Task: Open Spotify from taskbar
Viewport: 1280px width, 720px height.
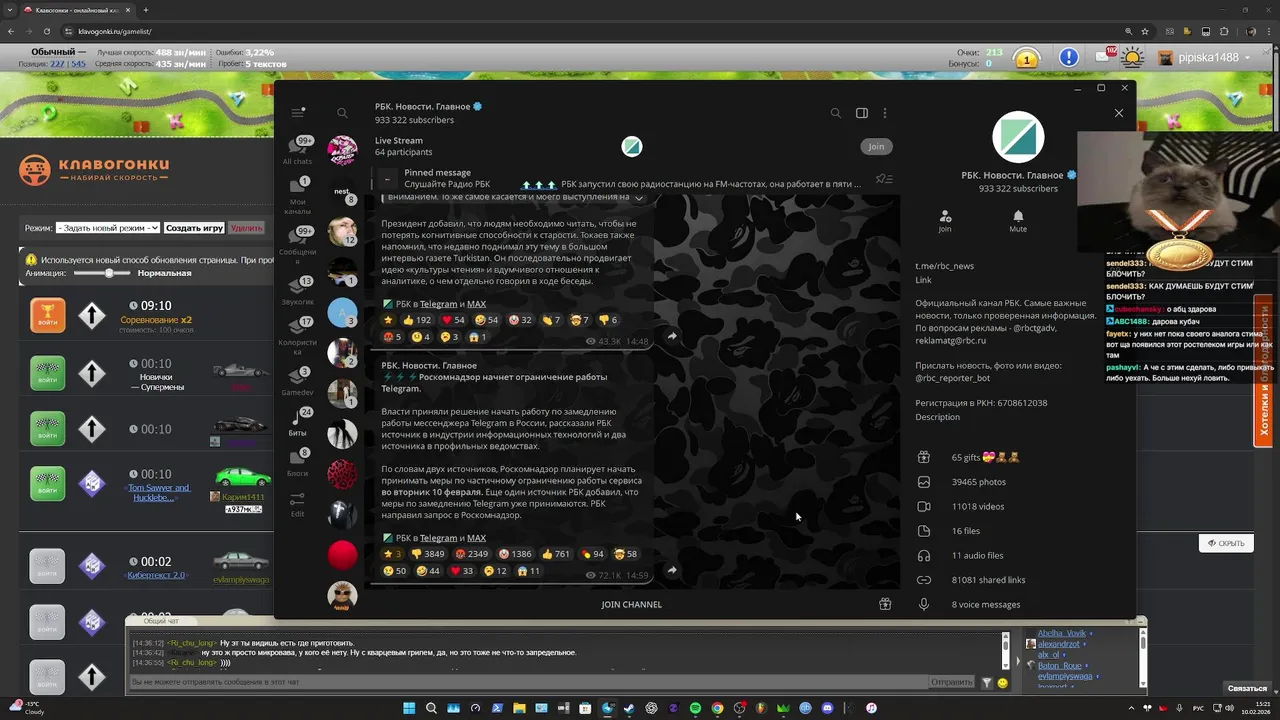Action: tap(695, 708)
